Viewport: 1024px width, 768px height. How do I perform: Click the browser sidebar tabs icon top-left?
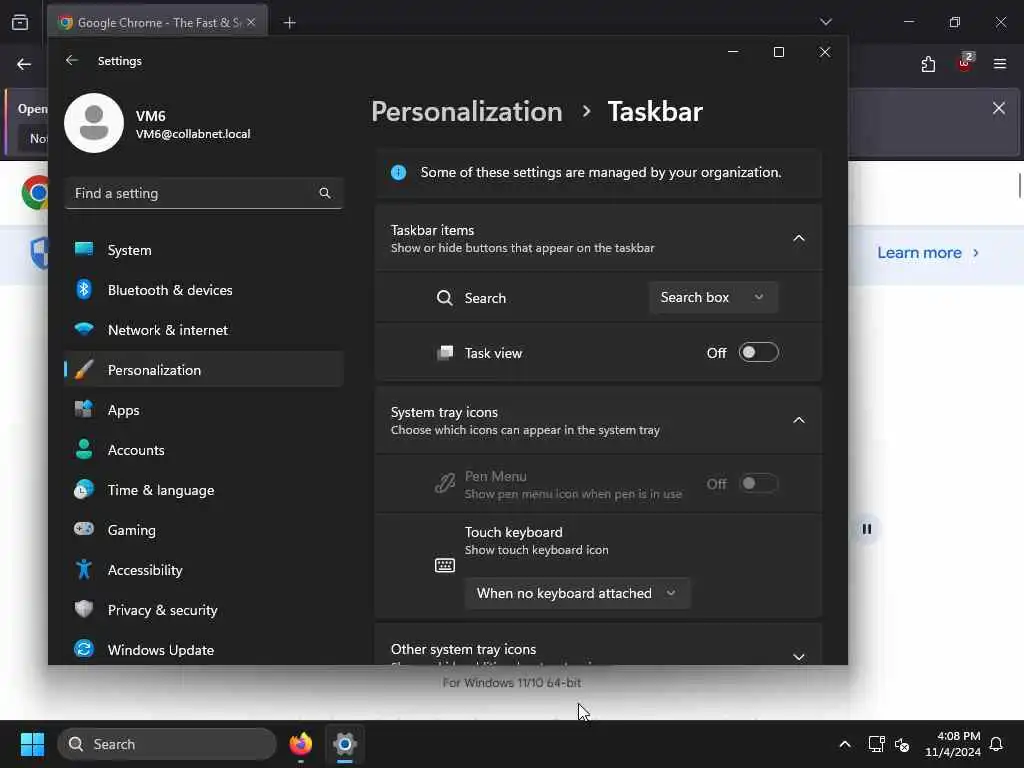coord(20,22)
